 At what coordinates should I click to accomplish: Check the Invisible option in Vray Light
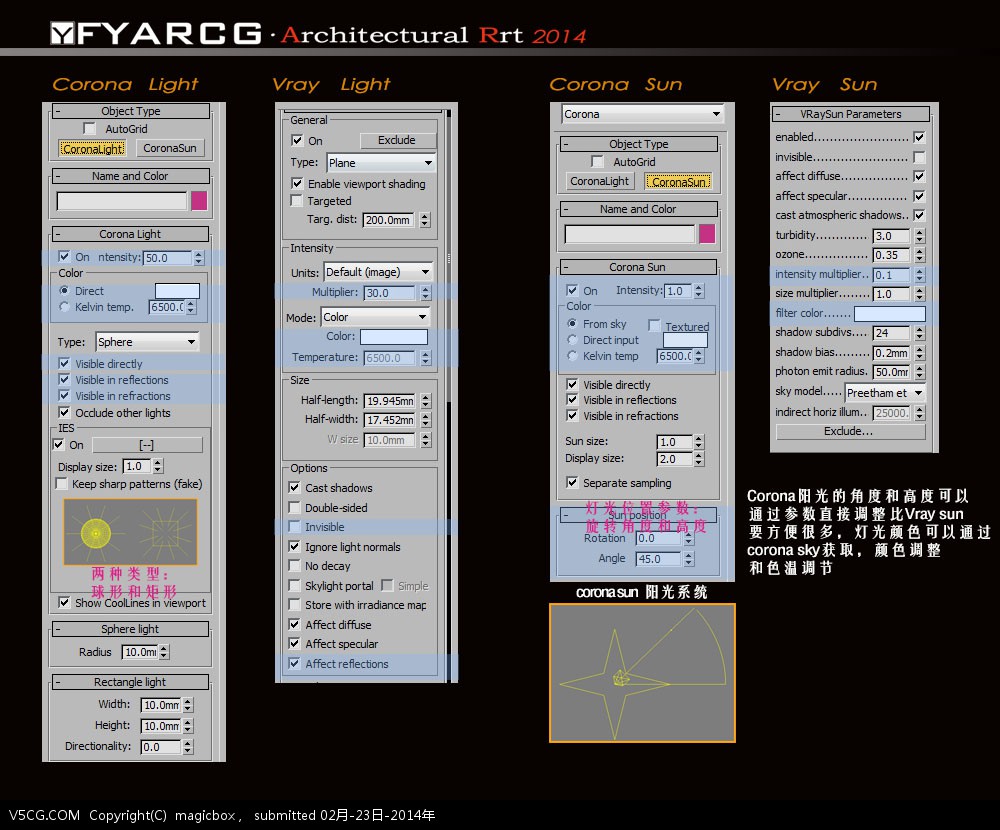294,526
